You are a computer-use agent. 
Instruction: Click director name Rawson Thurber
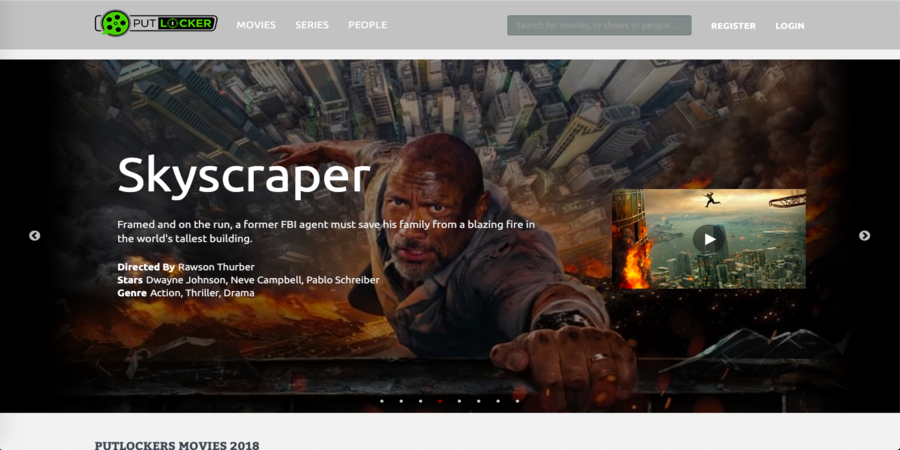click(x=216, y=267)
